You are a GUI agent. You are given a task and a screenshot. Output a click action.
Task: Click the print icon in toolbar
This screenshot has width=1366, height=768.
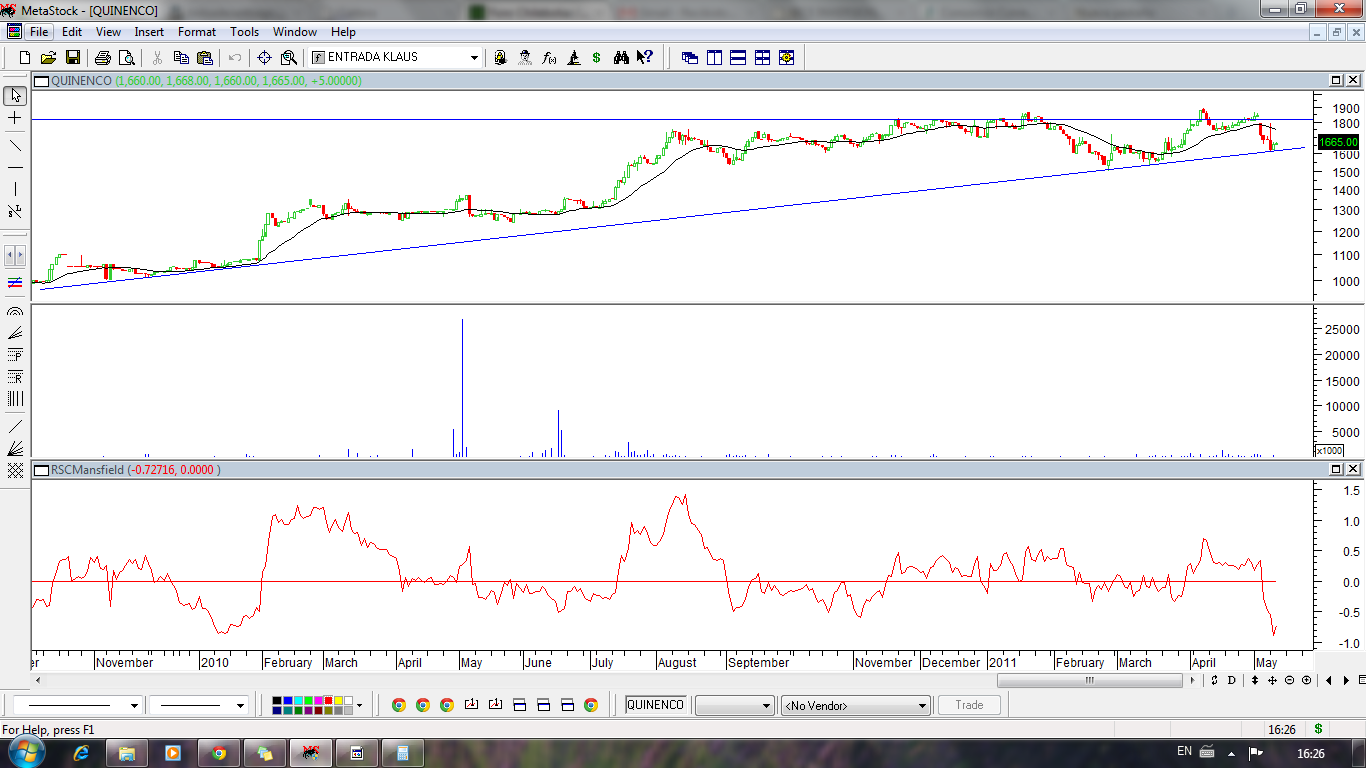point(103,58)
